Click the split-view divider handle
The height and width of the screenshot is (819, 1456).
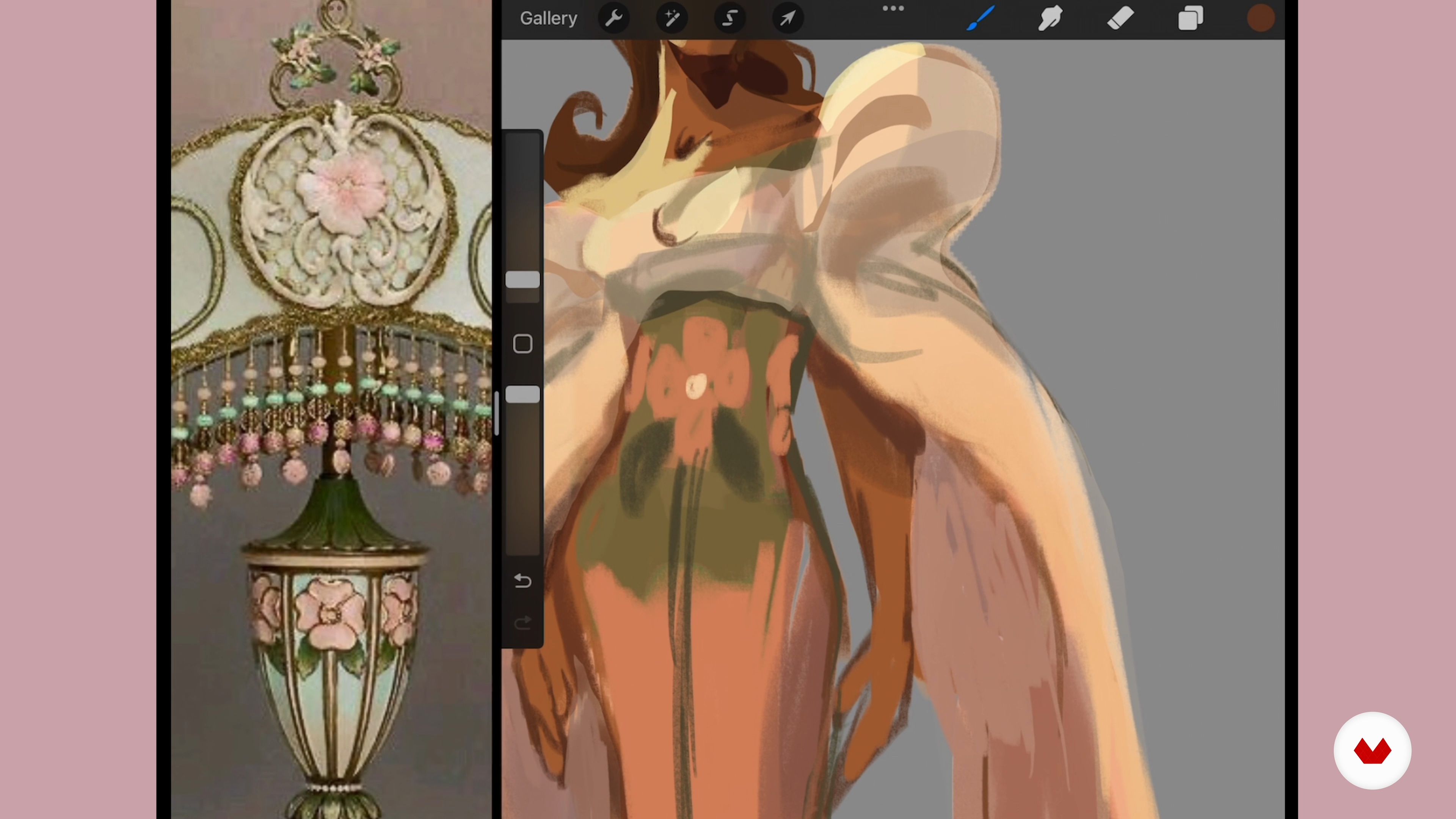(x=496, y=413)
